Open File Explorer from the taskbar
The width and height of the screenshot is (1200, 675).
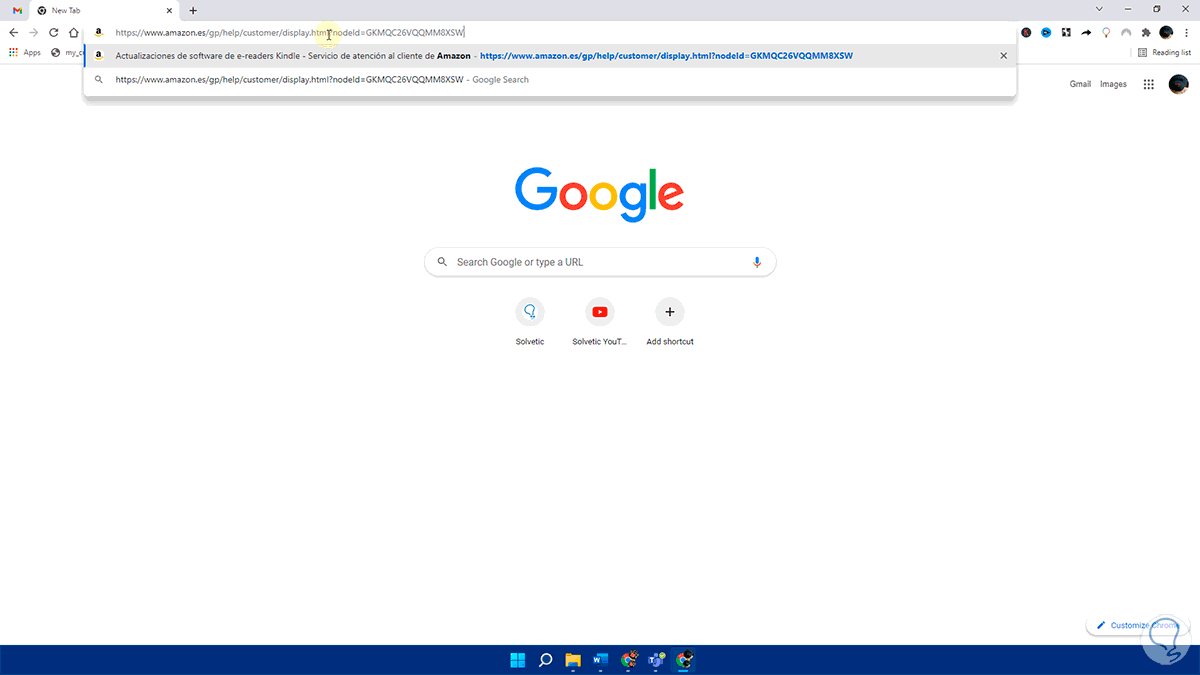[x=573, y=660]
